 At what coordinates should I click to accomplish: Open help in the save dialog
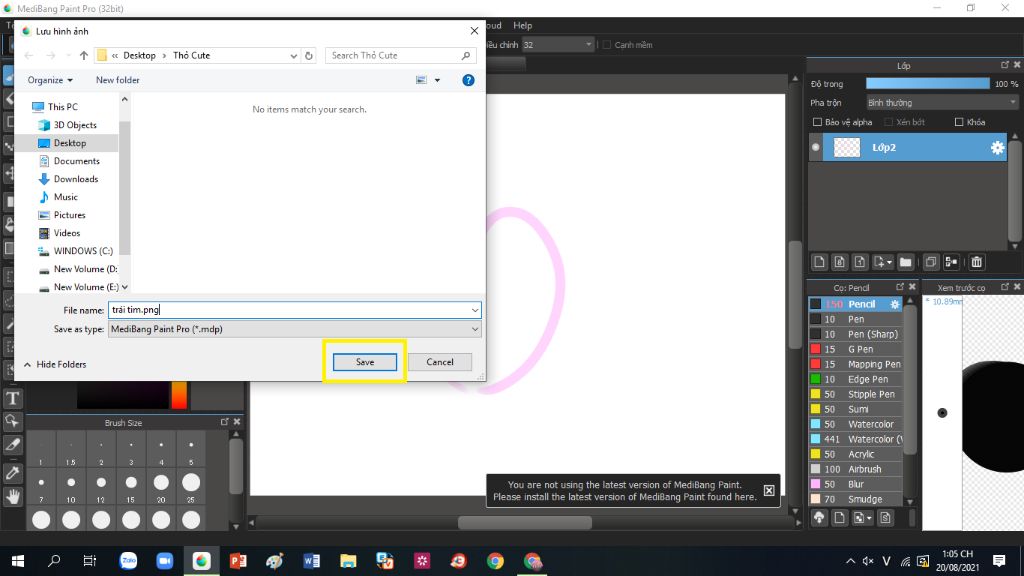(468, 80)
